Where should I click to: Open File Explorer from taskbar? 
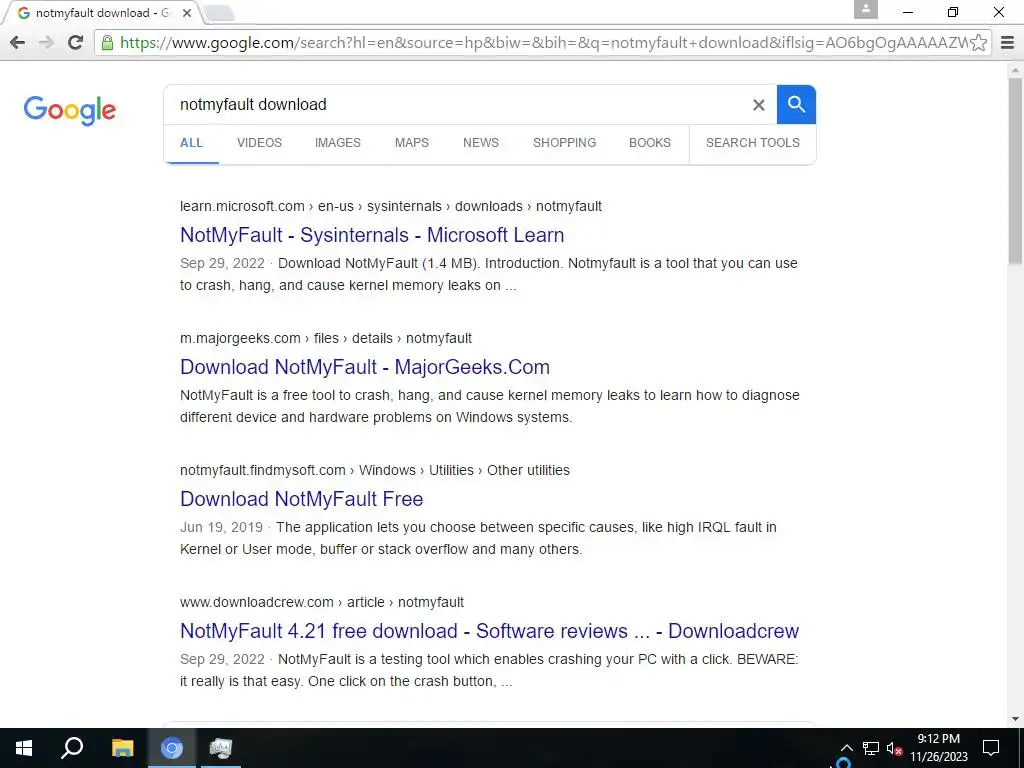[x=122, y=748]
